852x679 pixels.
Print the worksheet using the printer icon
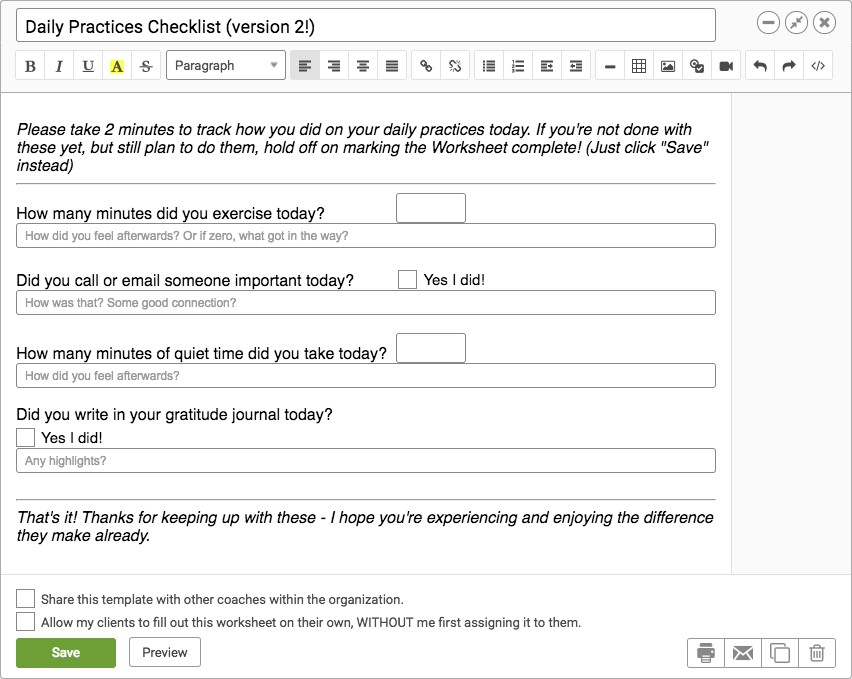[x=706, y=652]
